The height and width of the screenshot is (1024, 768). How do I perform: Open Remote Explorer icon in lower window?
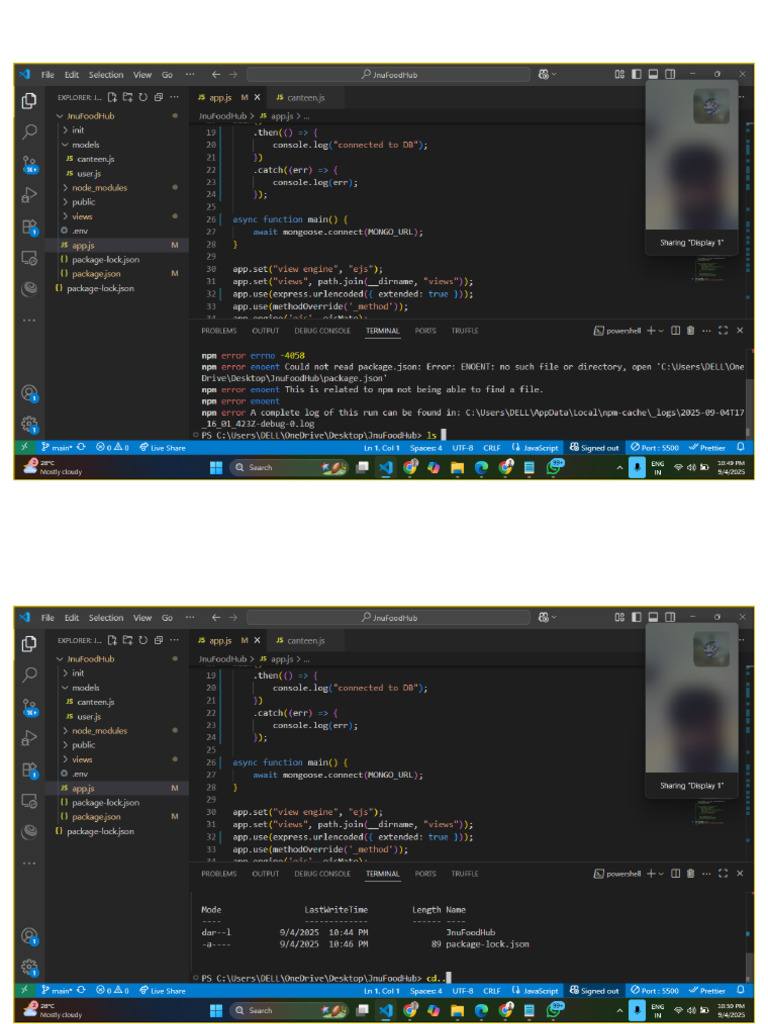coord(29,801)
